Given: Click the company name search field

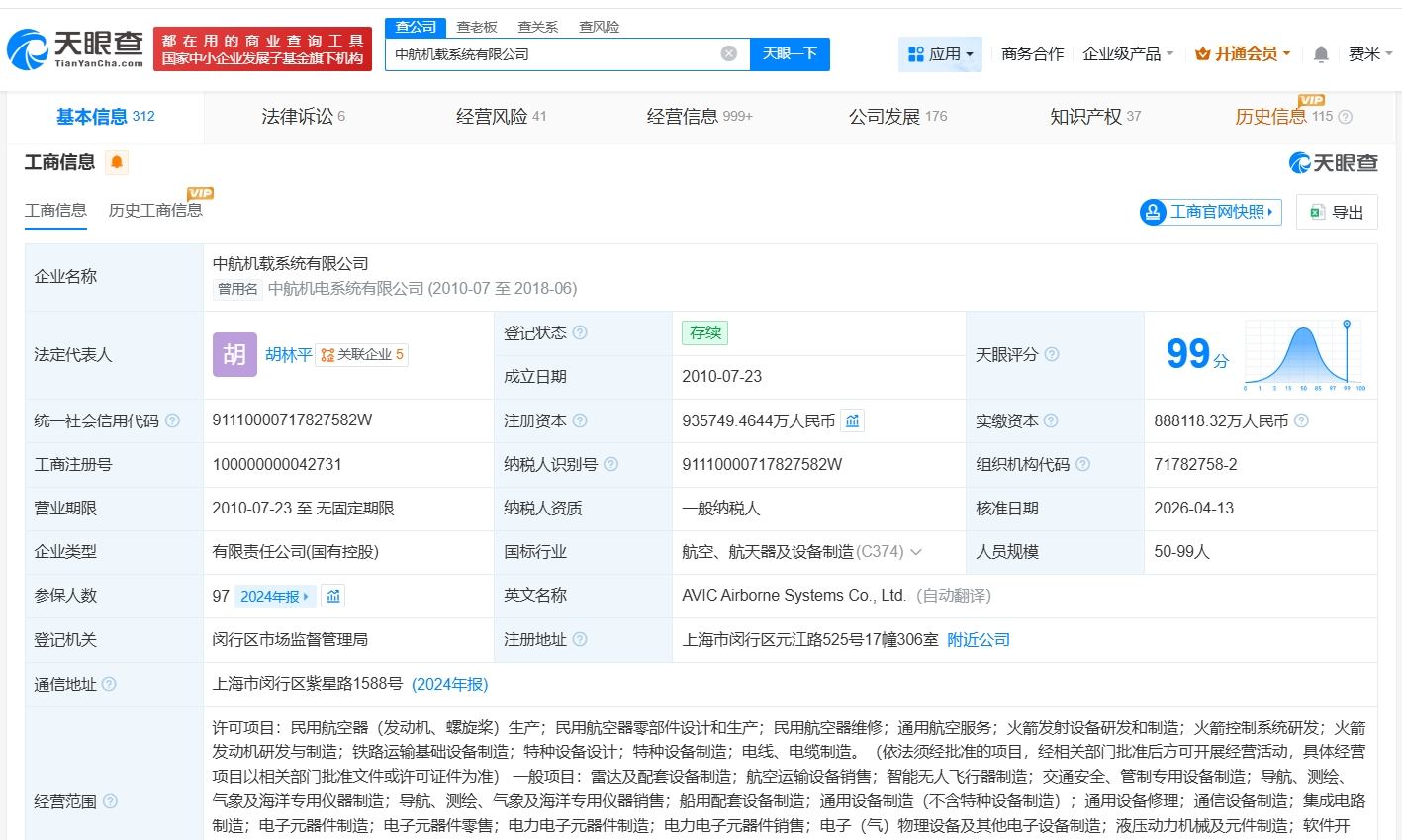Looking at the screenshot, I should tap(554, 54).
